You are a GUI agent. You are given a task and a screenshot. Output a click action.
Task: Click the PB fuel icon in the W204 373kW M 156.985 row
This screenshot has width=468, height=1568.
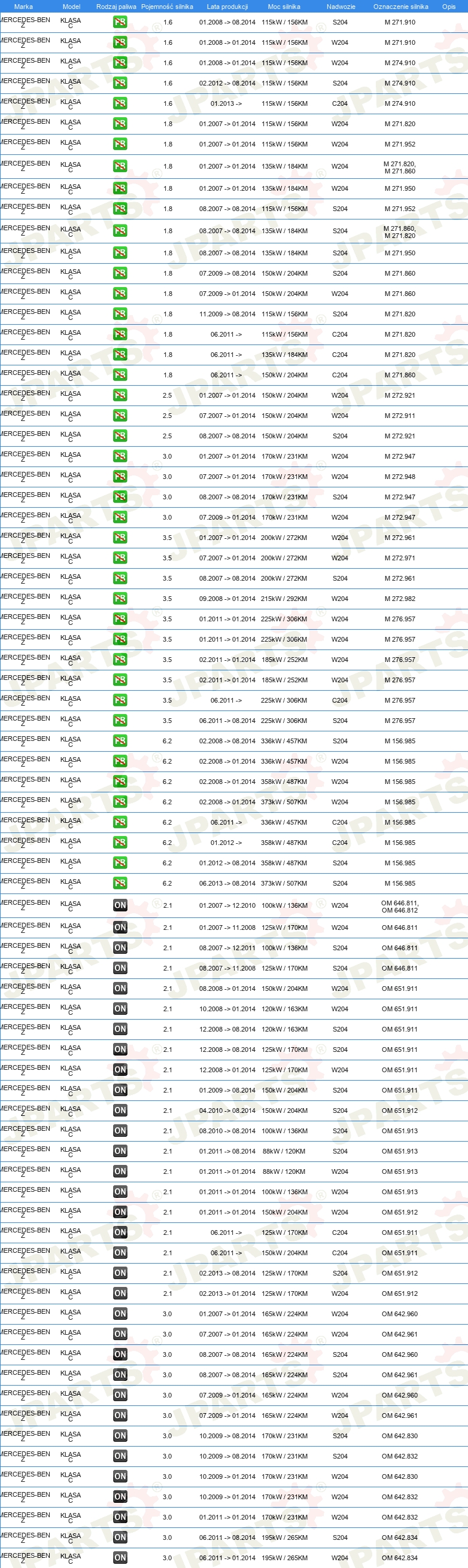click(120, 803)
